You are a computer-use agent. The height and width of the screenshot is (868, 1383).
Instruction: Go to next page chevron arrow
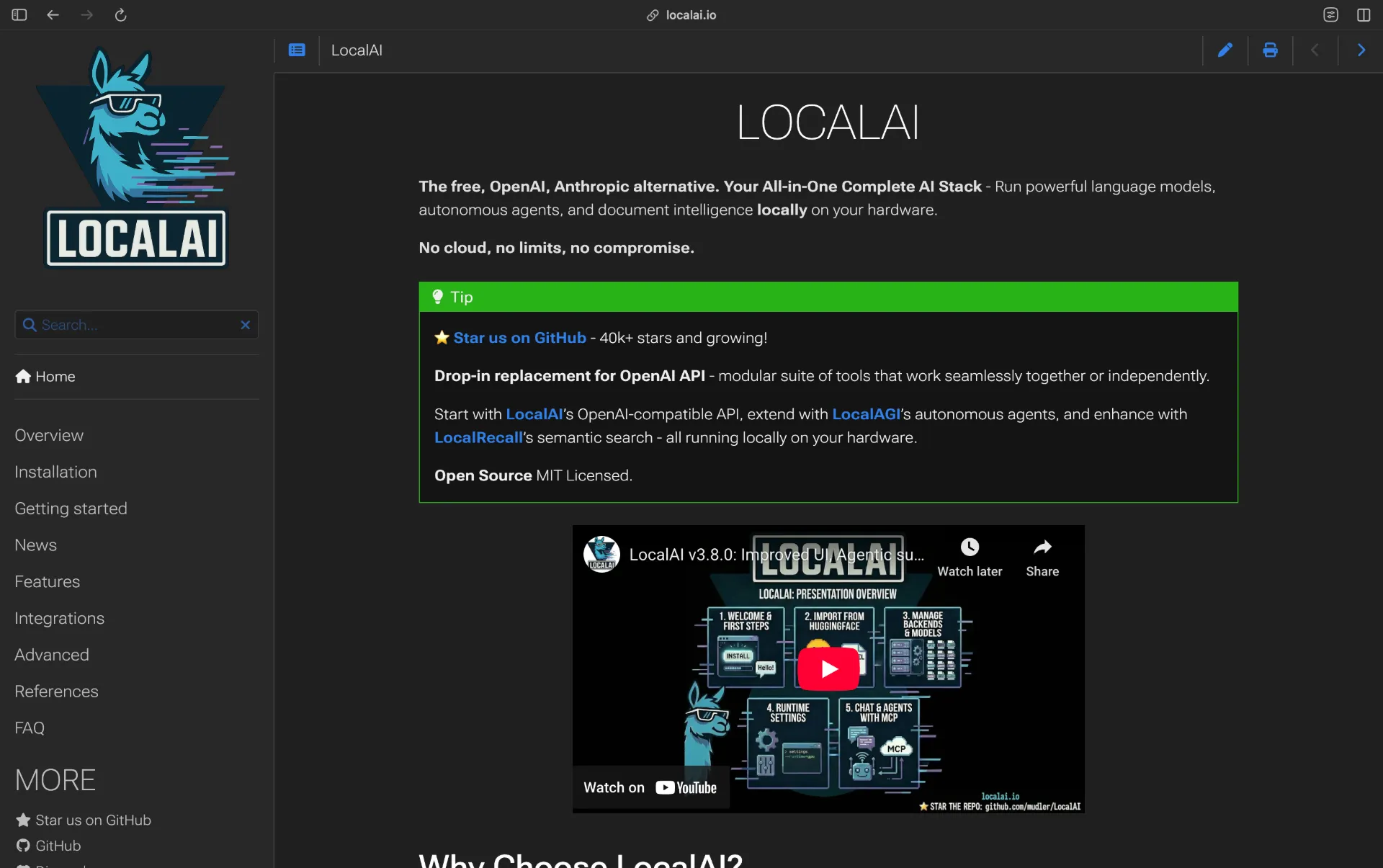pos(1361,50)
